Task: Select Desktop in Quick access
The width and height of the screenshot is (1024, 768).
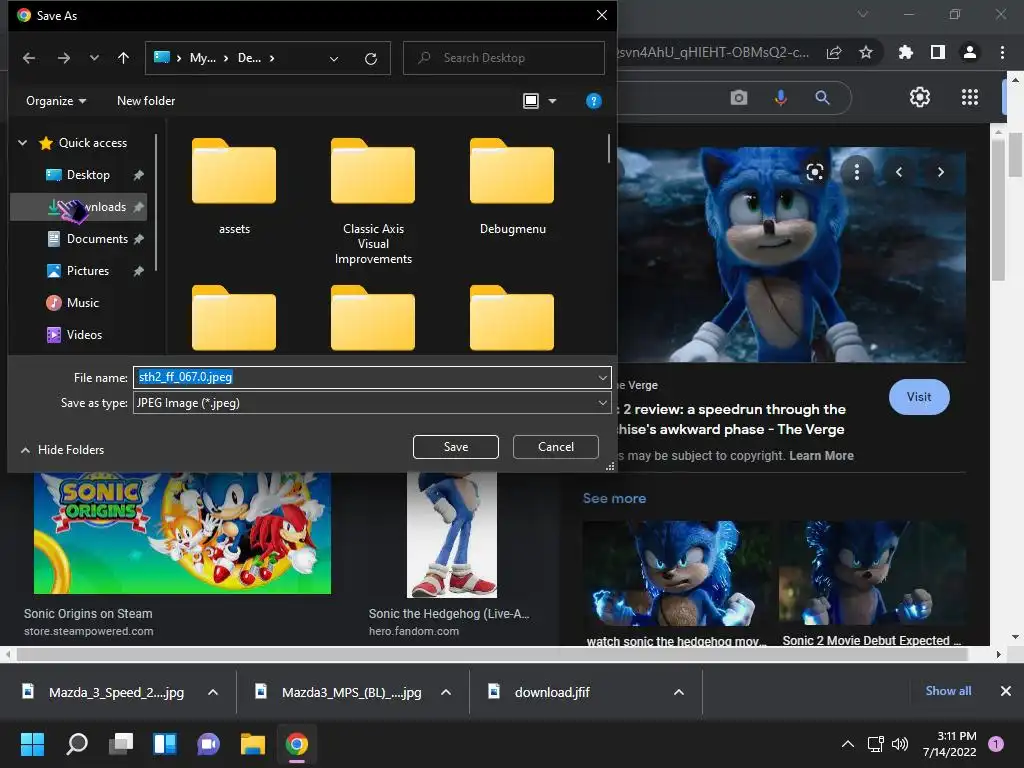Action: (88, 174)
